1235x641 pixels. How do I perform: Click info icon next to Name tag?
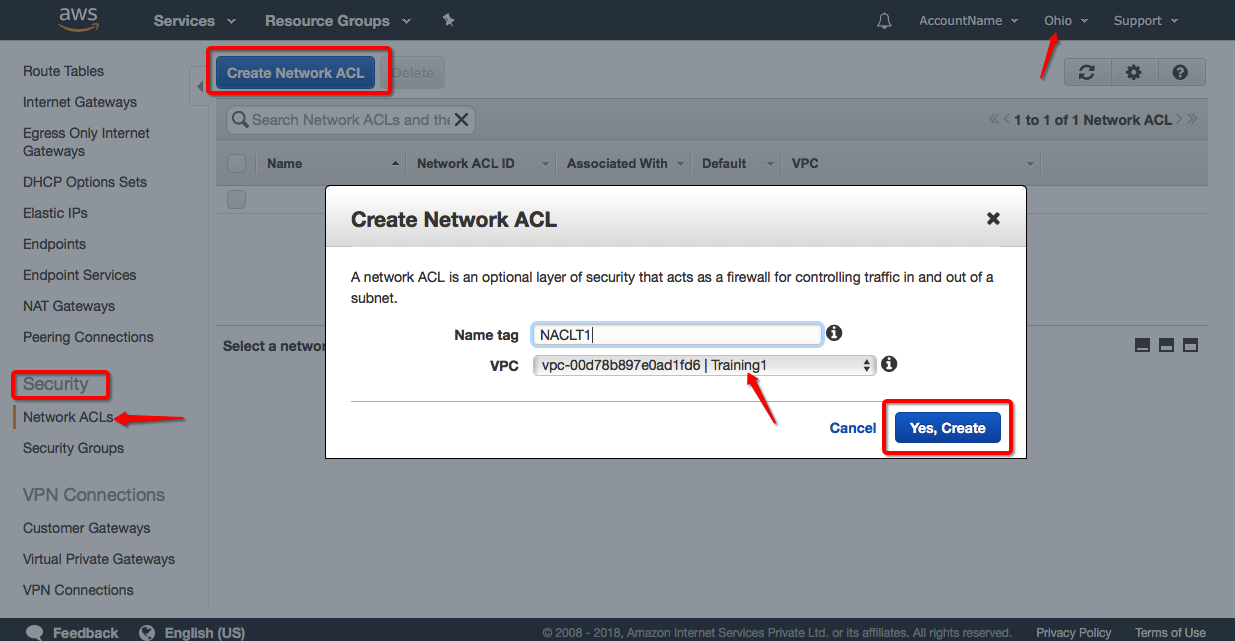(x=834, y=333)
